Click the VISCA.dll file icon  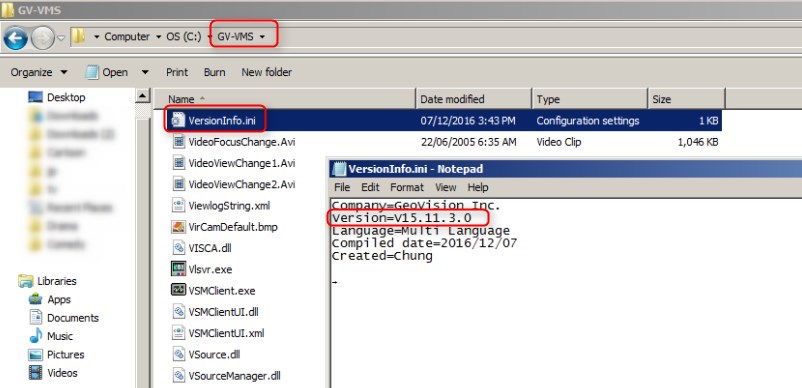coord(178,248)
